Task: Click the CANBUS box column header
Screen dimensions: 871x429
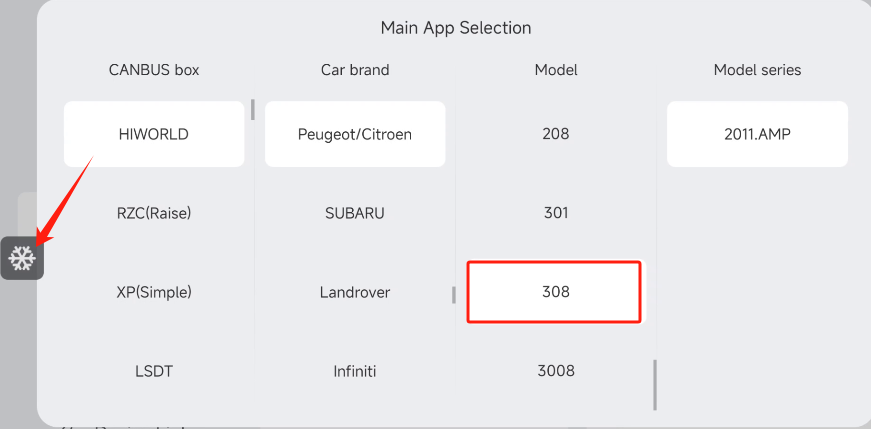Action: click(154, 70)
